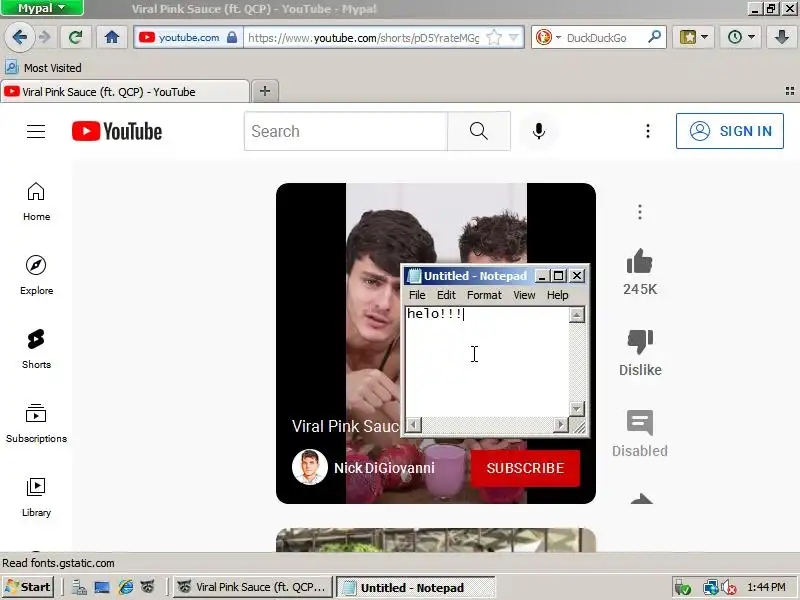Open the Mypal application menu
The image size is (800, 600).
pyautogui.click(x=42, y=8)
